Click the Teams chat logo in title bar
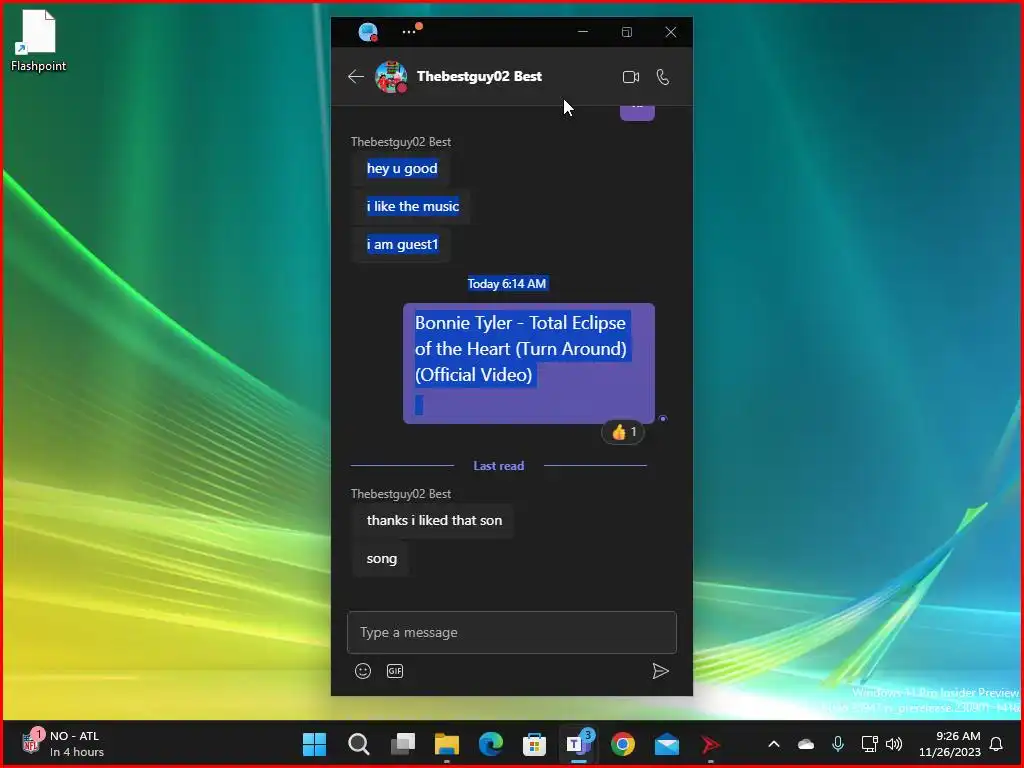The width and height of the screenshot is (1024, 768). (x=368, y=31)
